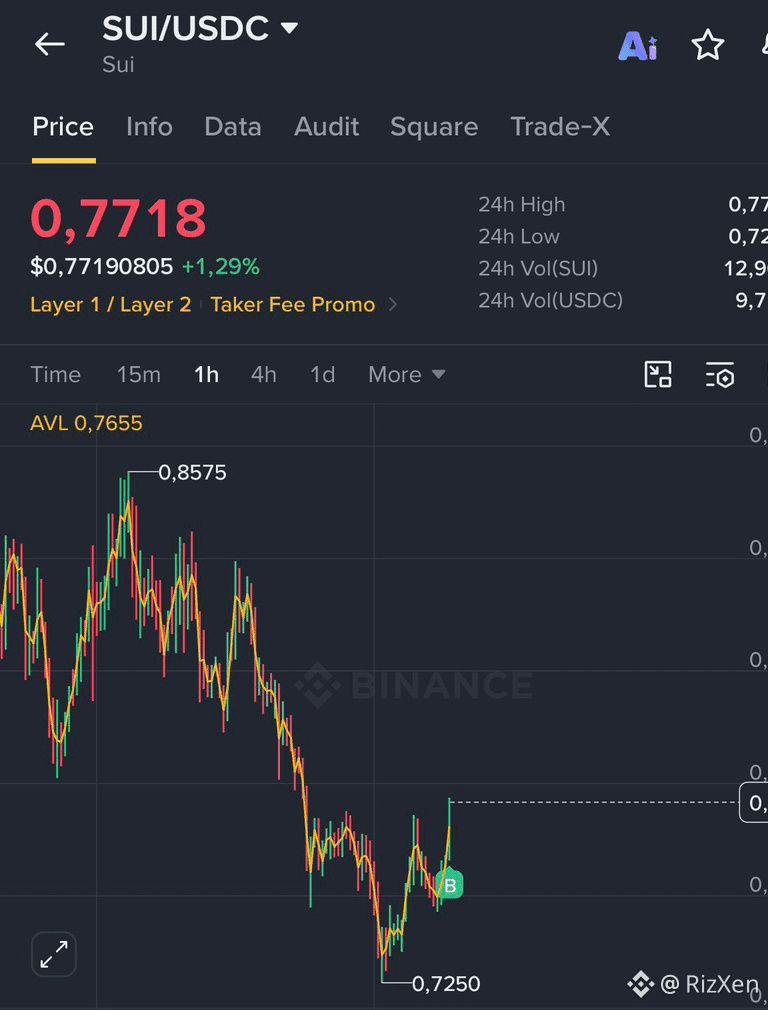Open the Layer 1 / Layer 2 tag

coord(111,305)
